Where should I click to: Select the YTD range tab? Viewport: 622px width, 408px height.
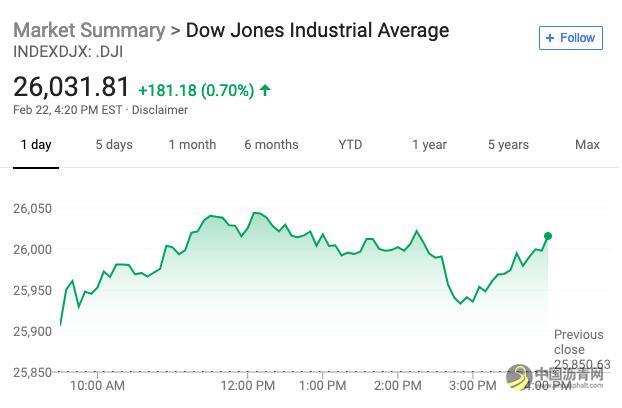point(350,145)
